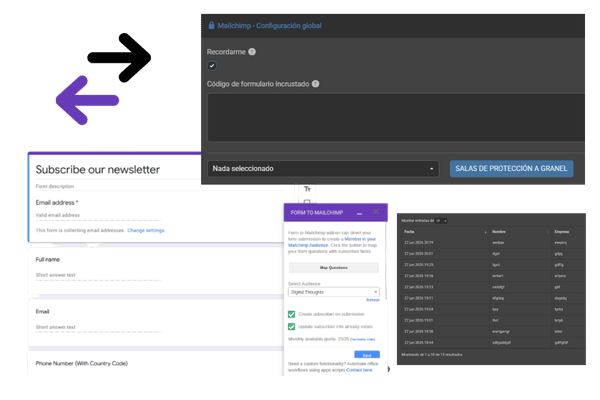
Task: Click the increase now quota link
Action: pos(363,340)
